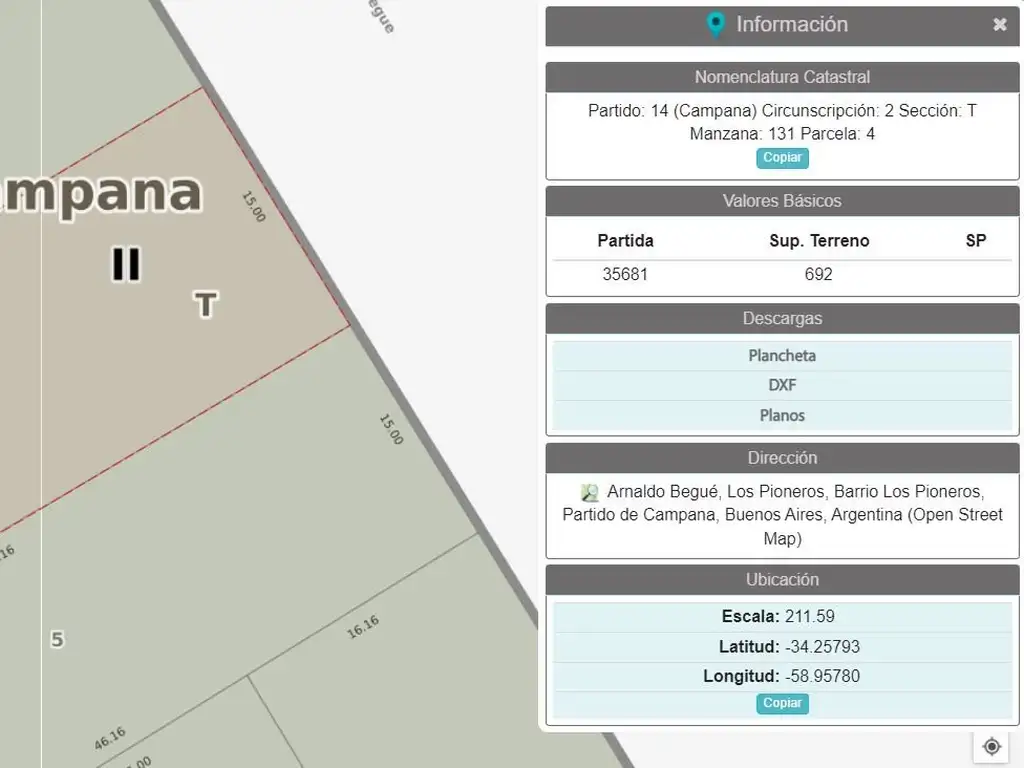Copy the Nomenclatura Catastral data

click(x=782, y=158)
